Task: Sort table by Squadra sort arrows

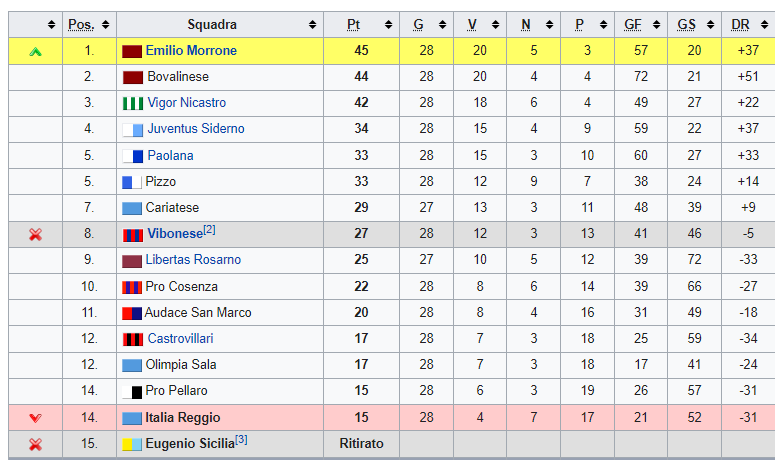Action: pos(312,24)
